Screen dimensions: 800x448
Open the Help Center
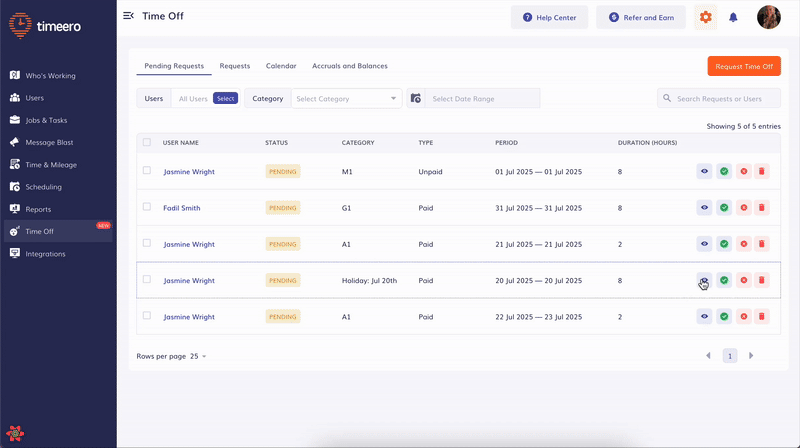(549, 17)
